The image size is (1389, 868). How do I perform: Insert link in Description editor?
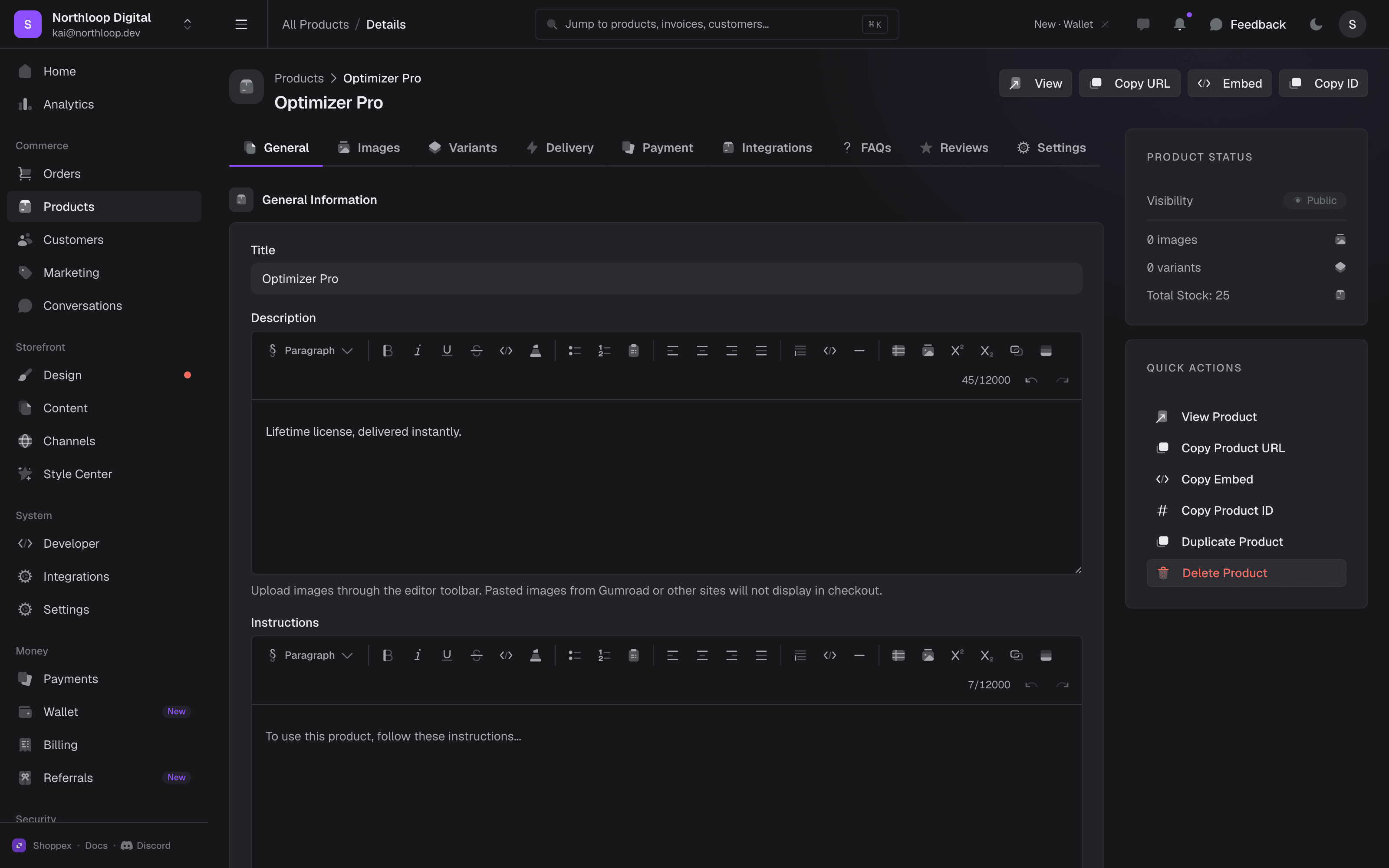tap(1017, 351)
